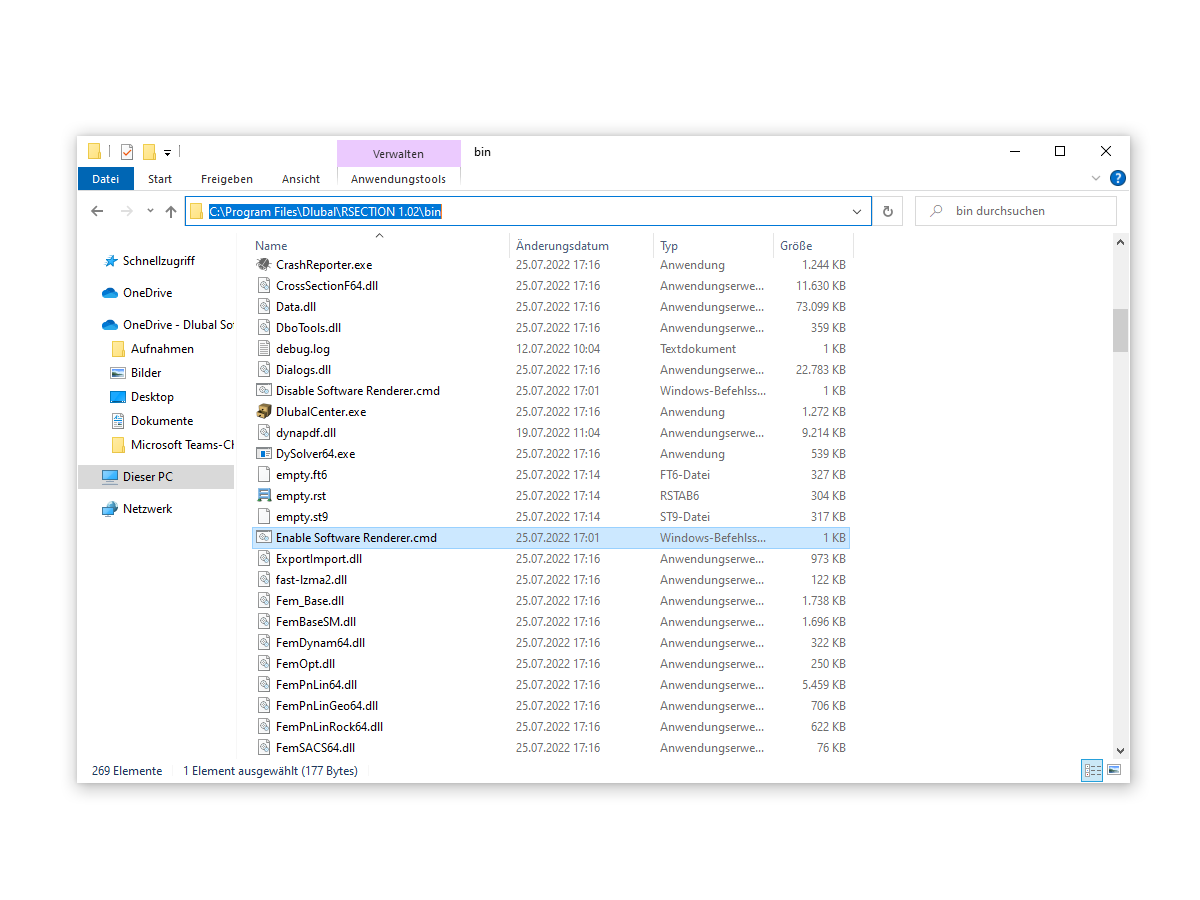Sort by the Name column header
Viewport: 1200px width, 900px height.
(379, 245)
